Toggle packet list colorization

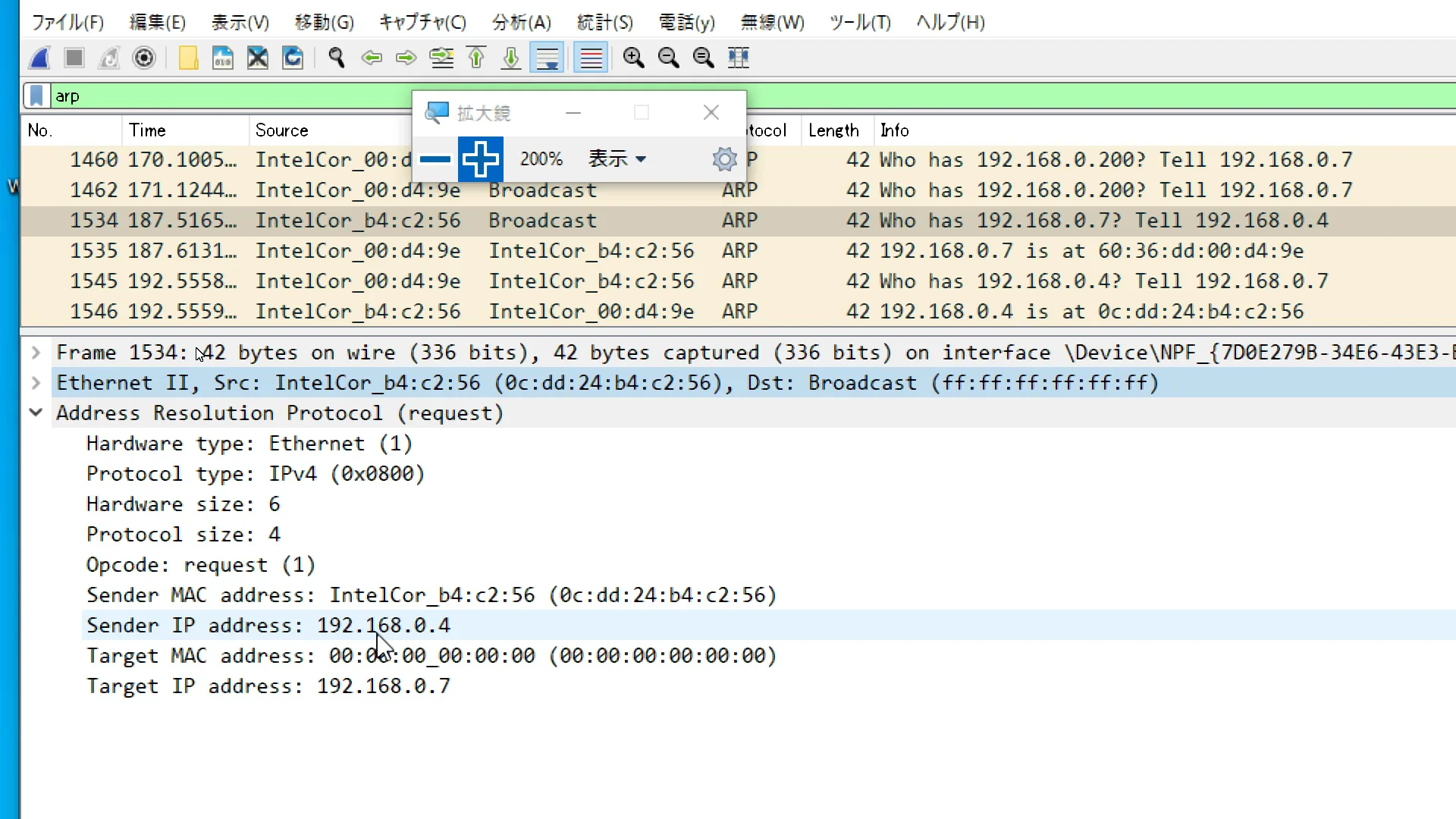[591, 58]
